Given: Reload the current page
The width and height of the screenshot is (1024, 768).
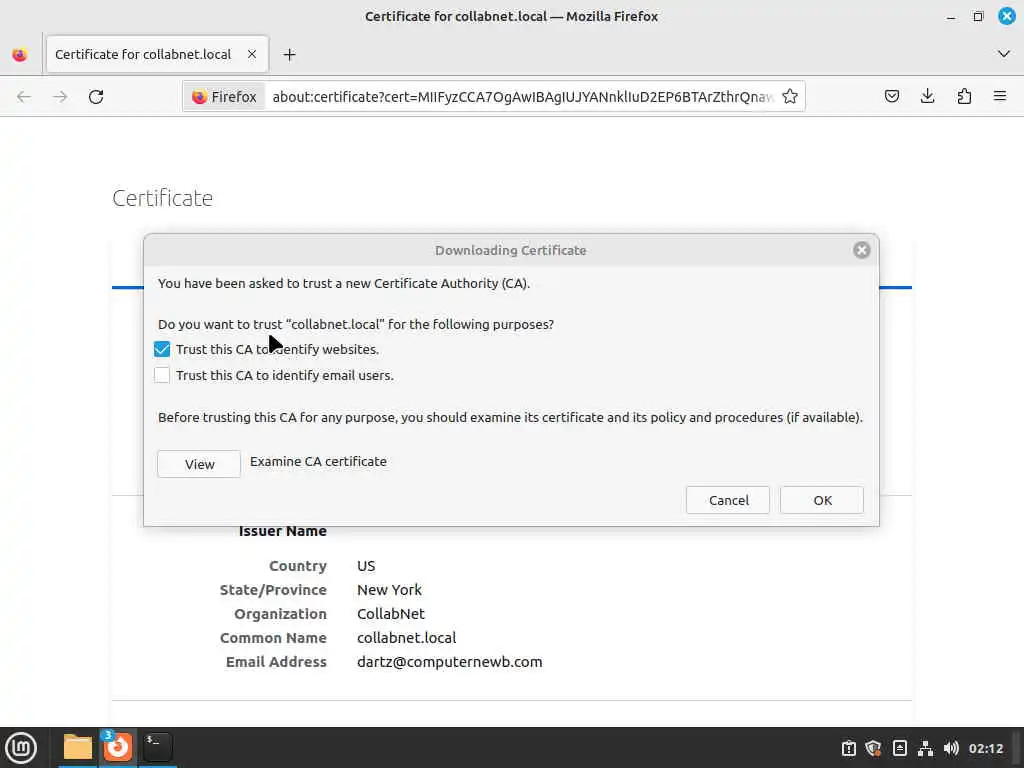Looking at the screenshot, I should [x=96, y=97].
